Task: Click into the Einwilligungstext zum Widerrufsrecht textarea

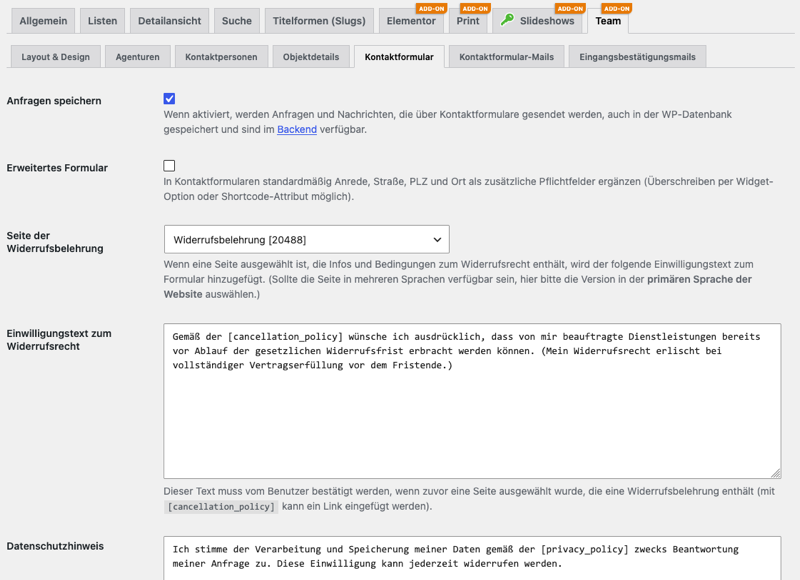Action: coord(472,400)
